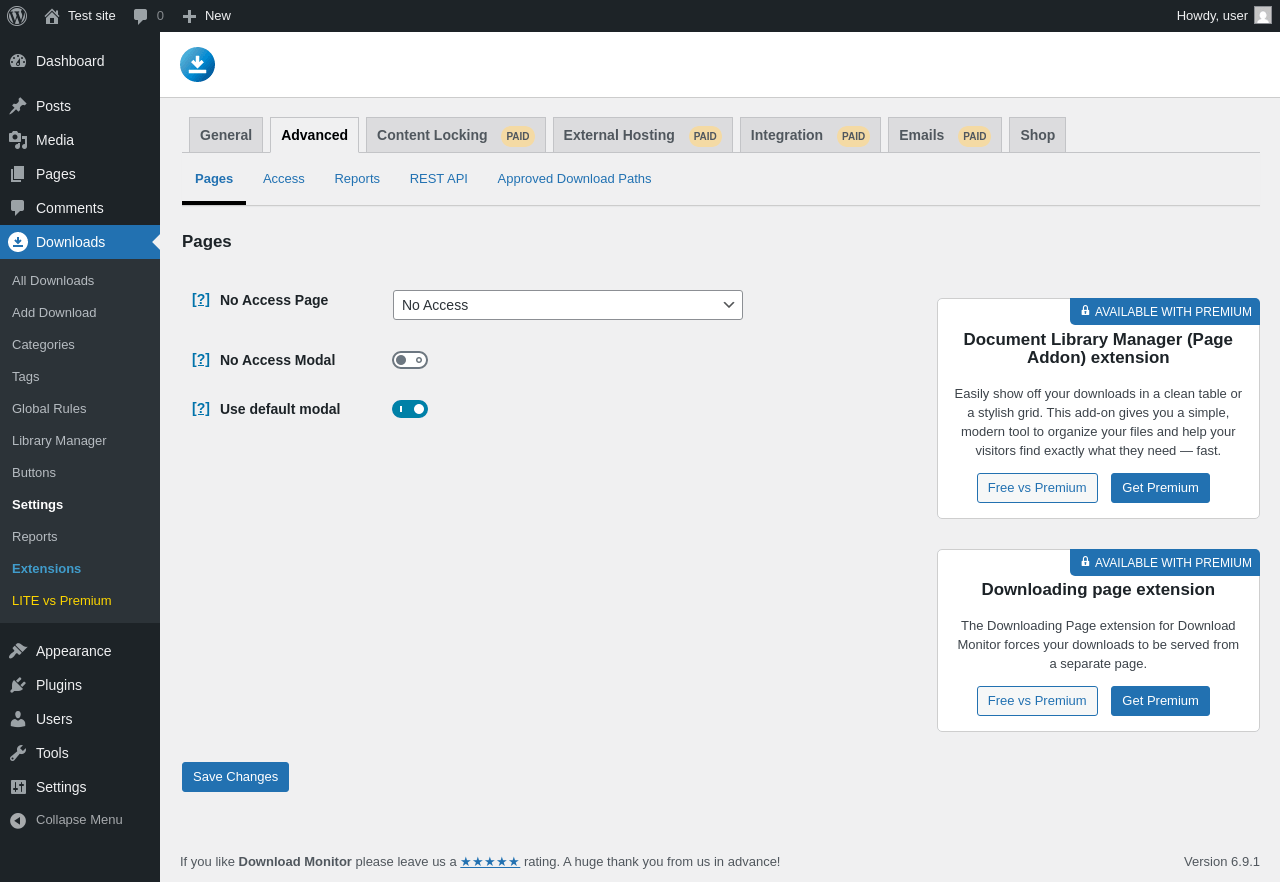
Task: Click the Plugins plug icon
Action: tap(18, 685)
